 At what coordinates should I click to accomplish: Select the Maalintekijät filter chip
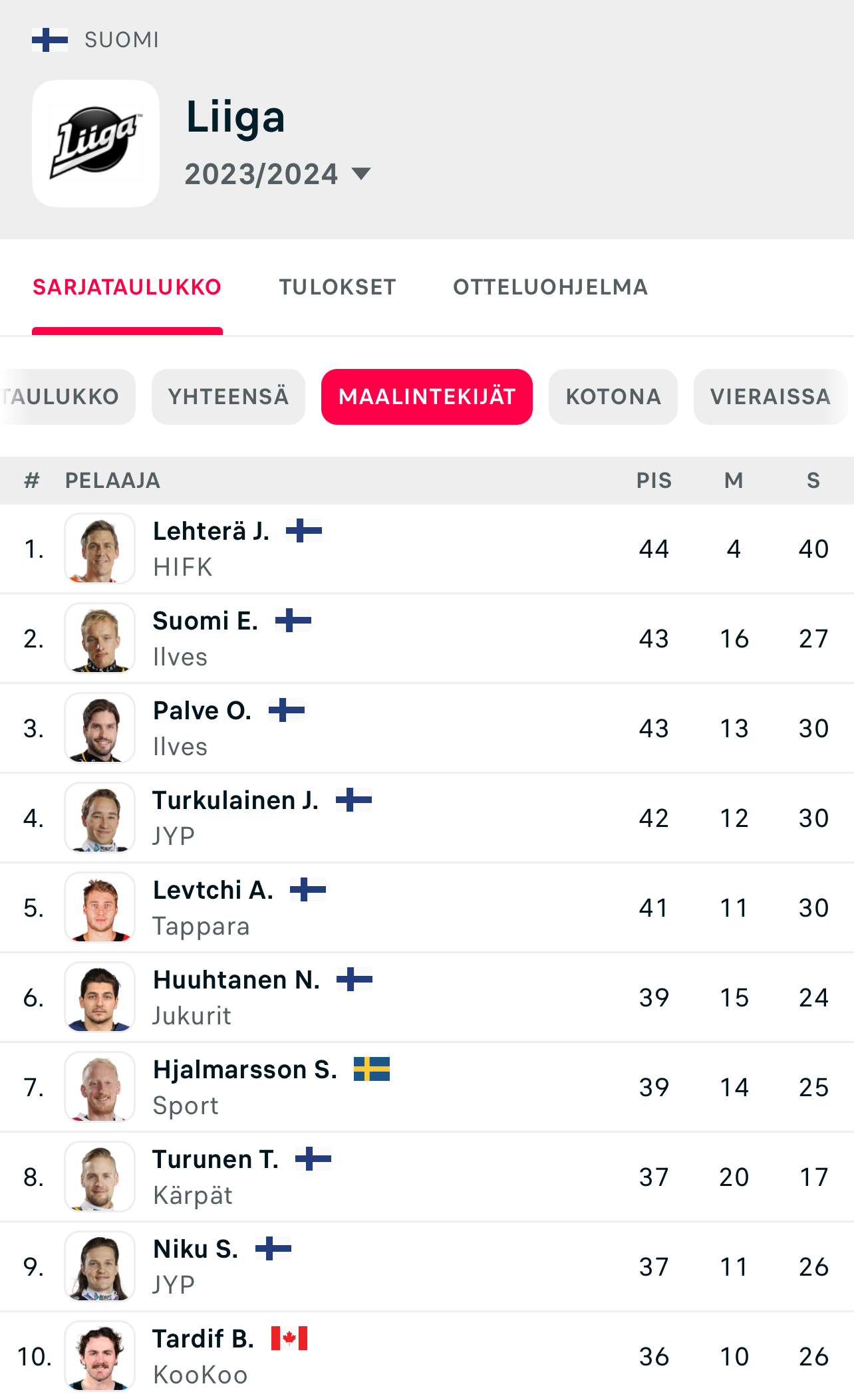coord(426,397)
